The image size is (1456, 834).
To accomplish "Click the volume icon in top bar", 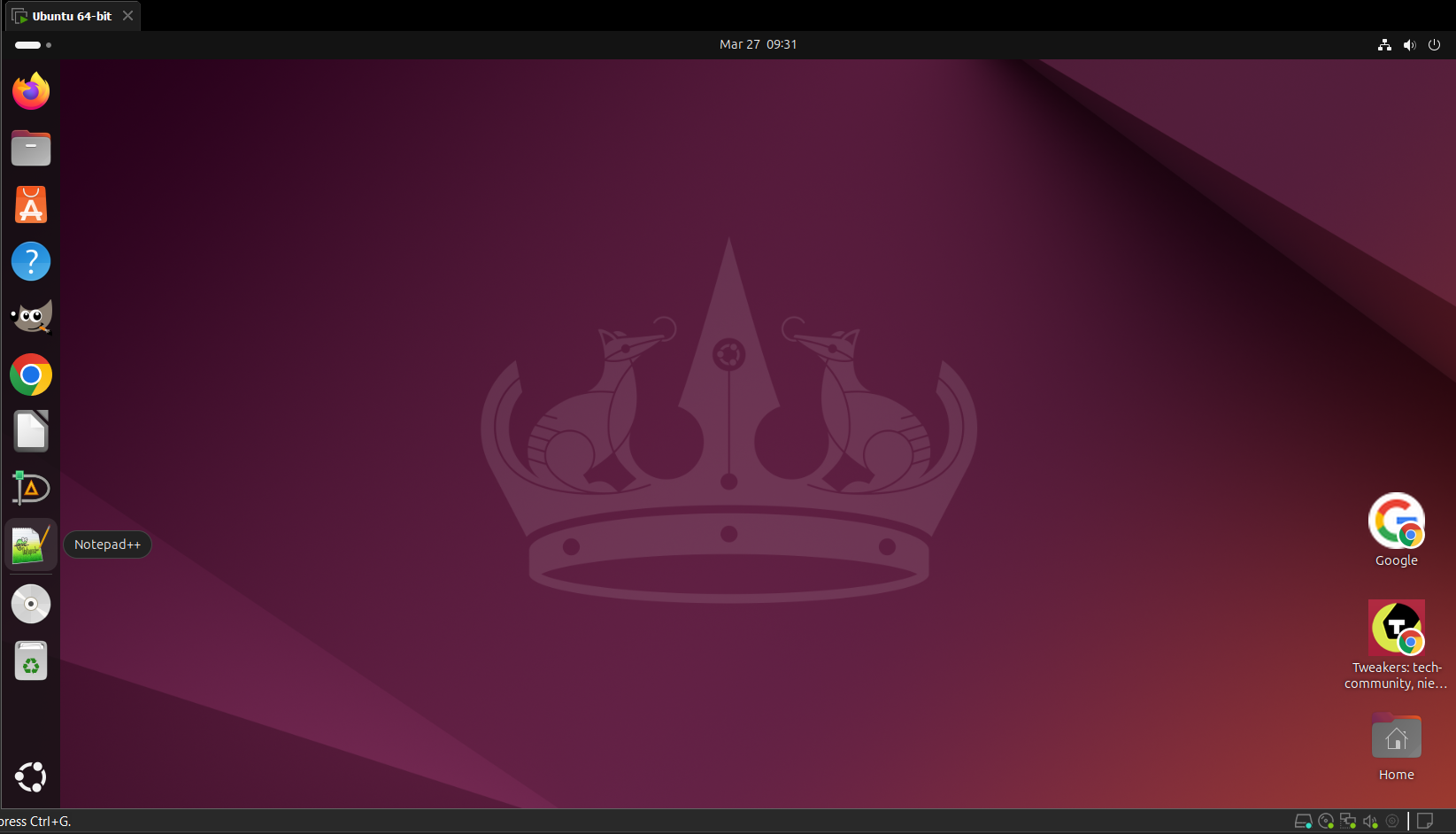I will point(1409,45).
